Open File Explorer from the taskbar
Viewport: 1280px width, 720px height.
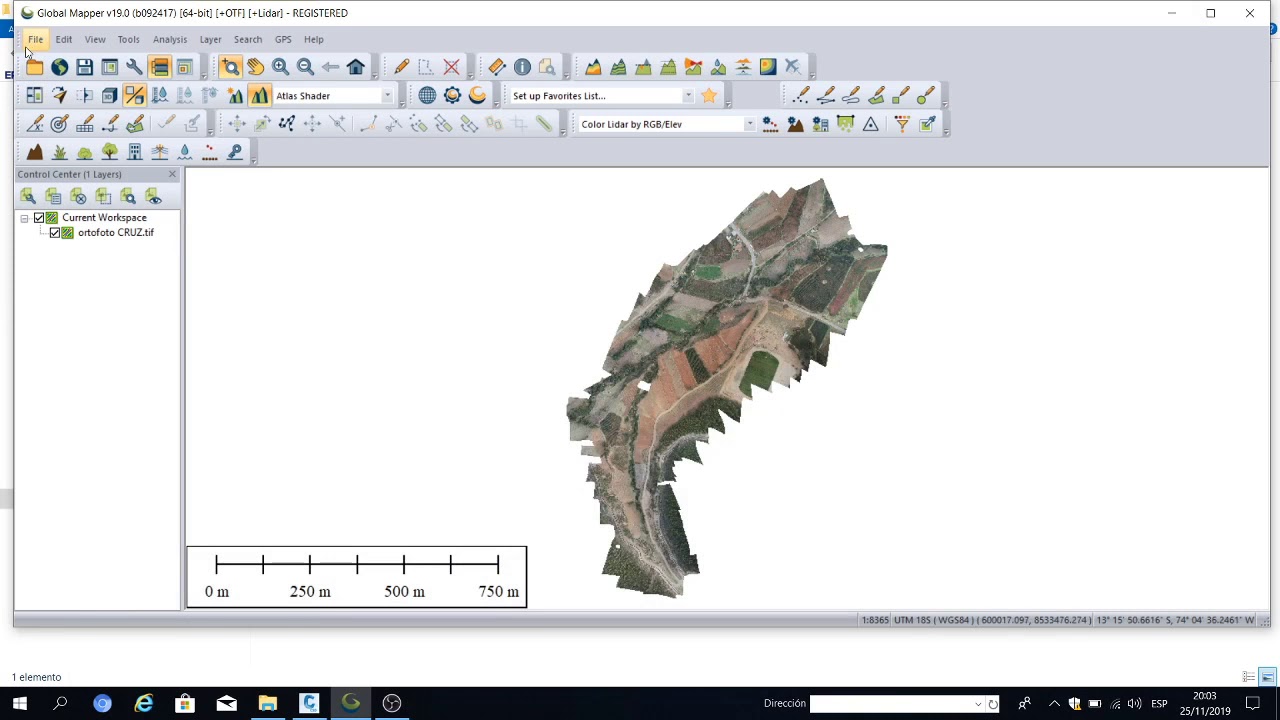[x=267, y=703]
